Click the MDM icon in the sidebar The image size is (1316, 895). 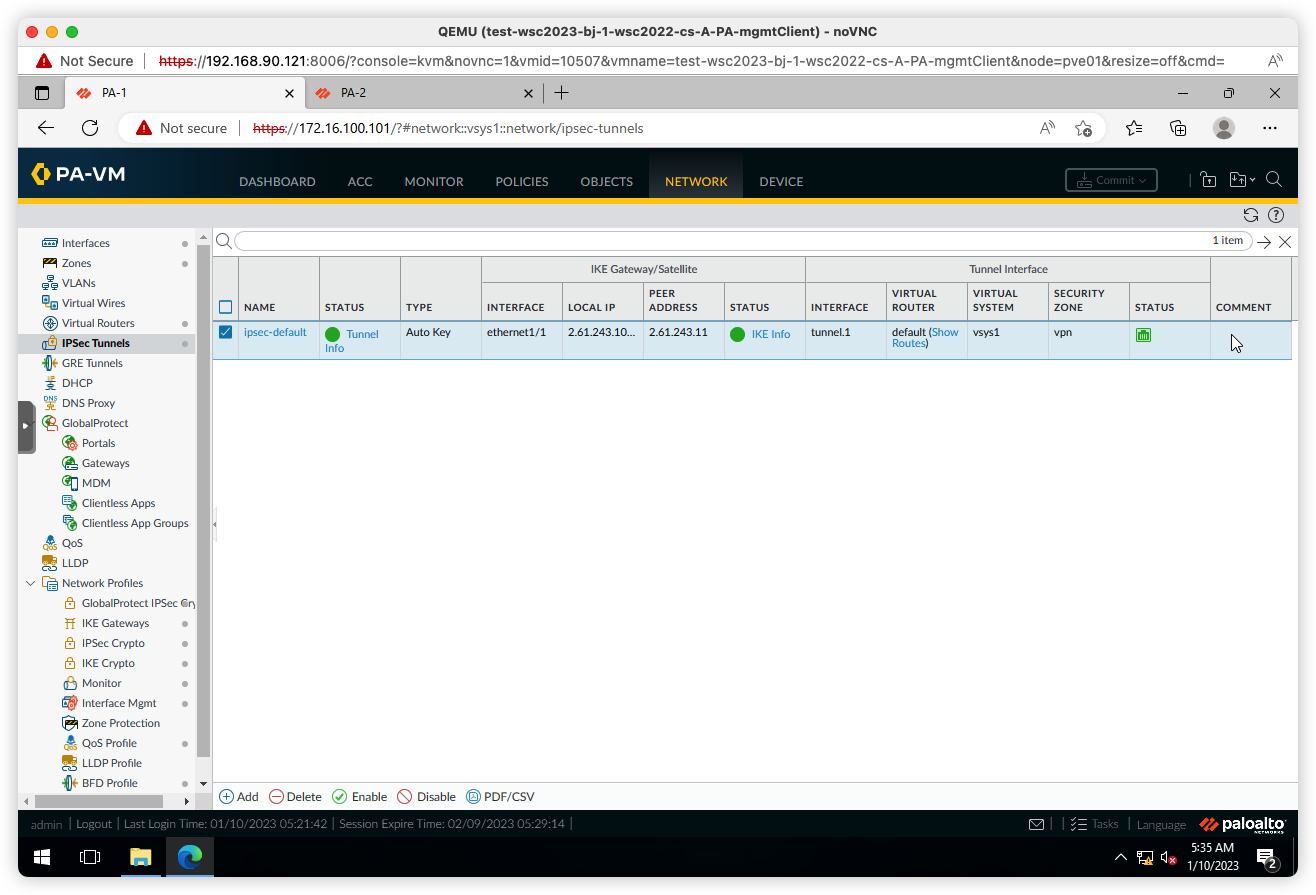click(70, 483)
